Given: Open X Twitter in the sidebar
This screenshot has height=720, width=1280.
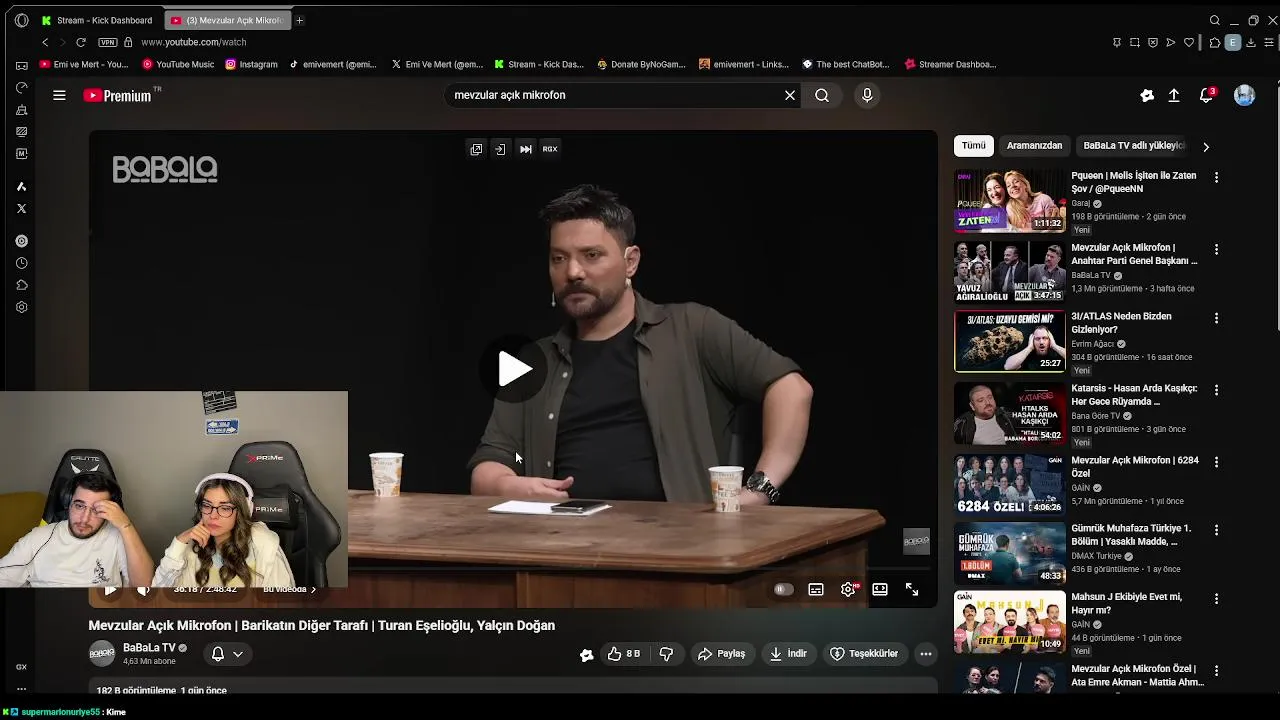Looking at the screenshot, I should (x=21, y=209).
